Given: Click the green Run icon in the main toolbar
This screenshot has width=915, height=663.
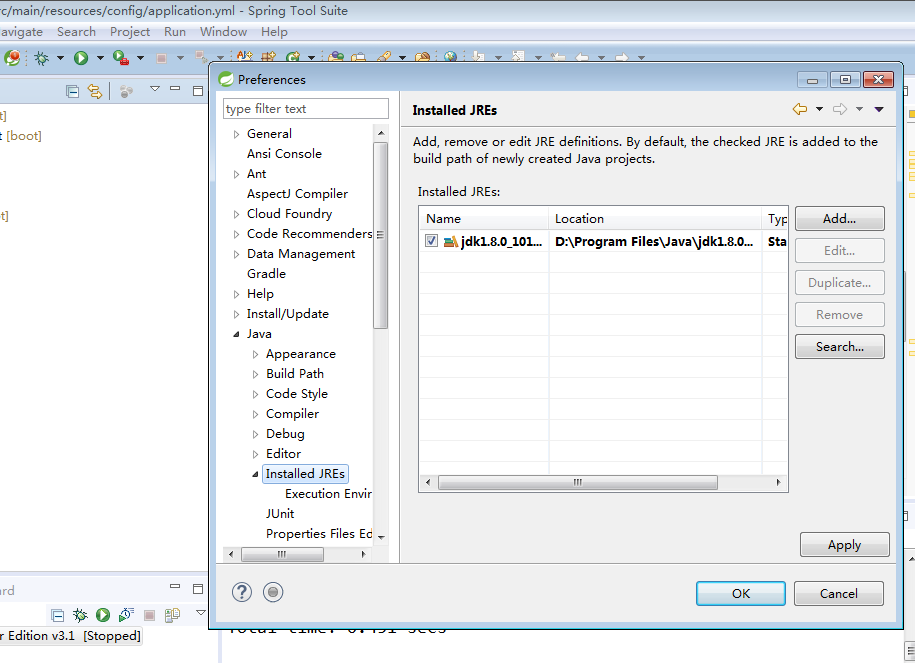Looking at the screenshot, I should (x=81, y=58).
